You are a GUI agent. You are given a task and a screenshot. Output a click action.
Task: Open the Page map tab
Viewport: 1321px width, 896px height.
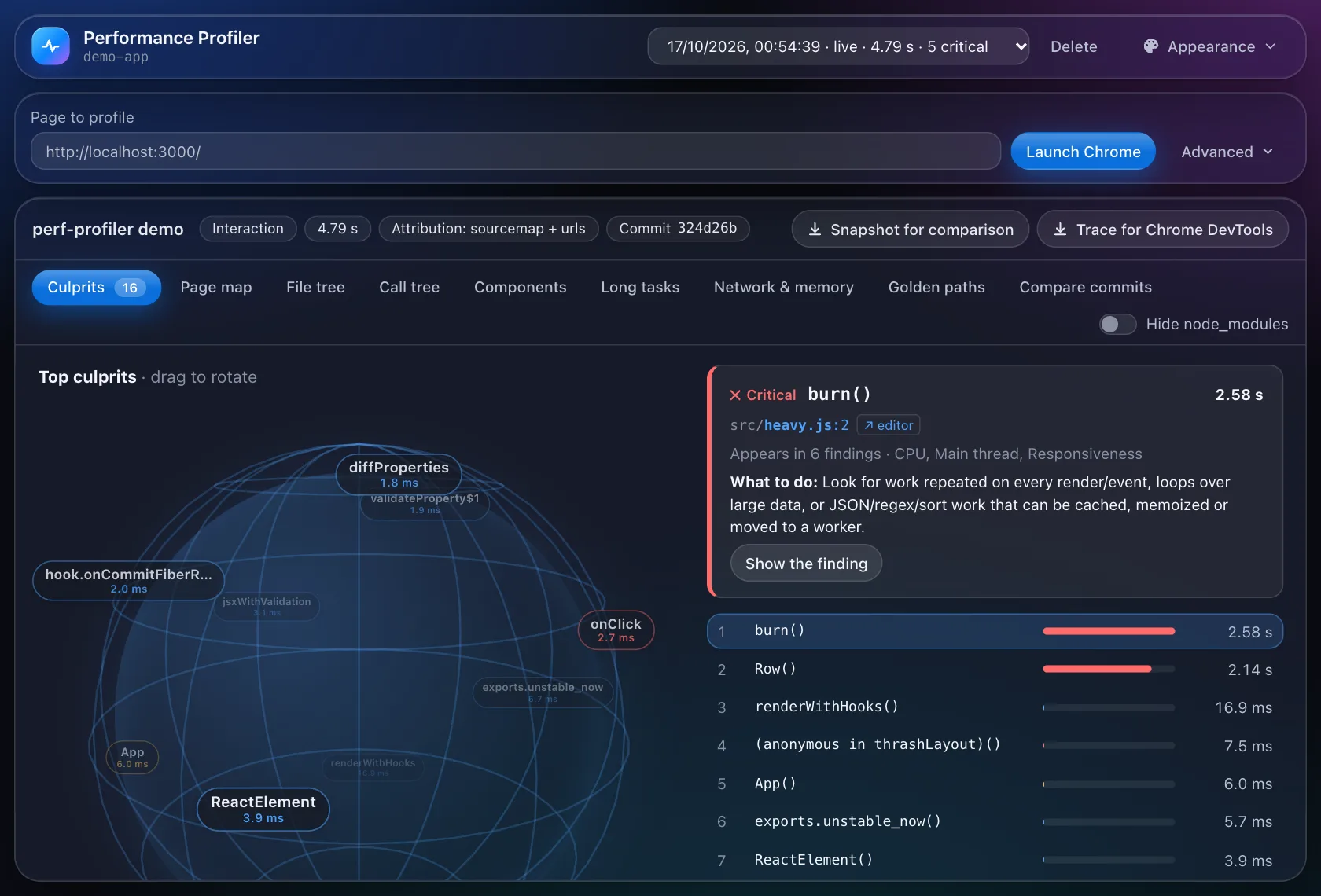pos(216,288)
